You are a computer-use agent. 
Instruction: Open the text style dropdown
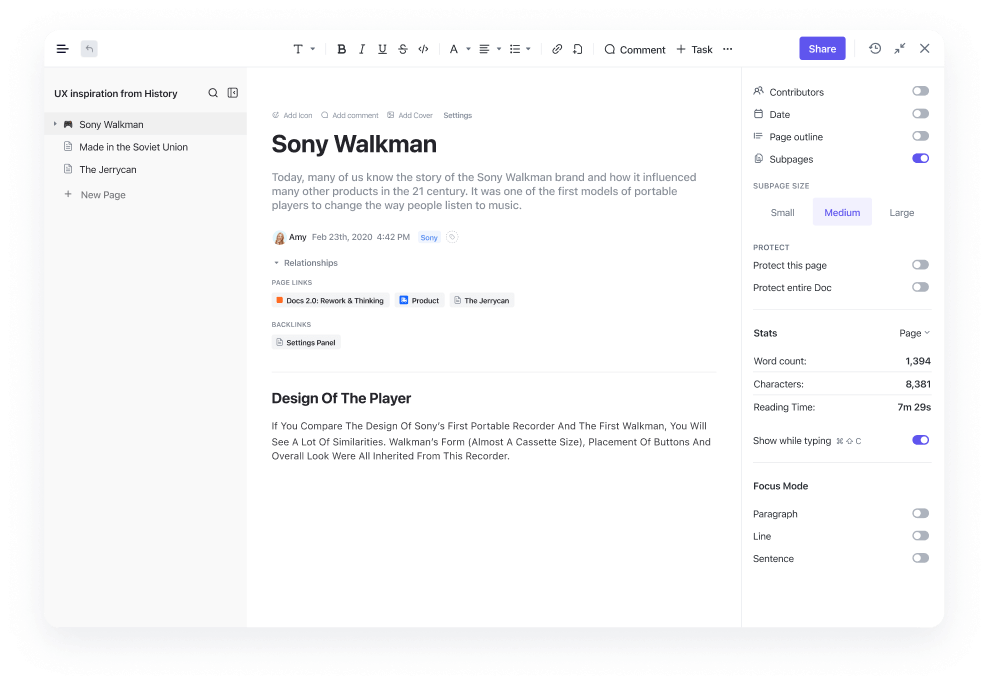click(x=301, y=49)
